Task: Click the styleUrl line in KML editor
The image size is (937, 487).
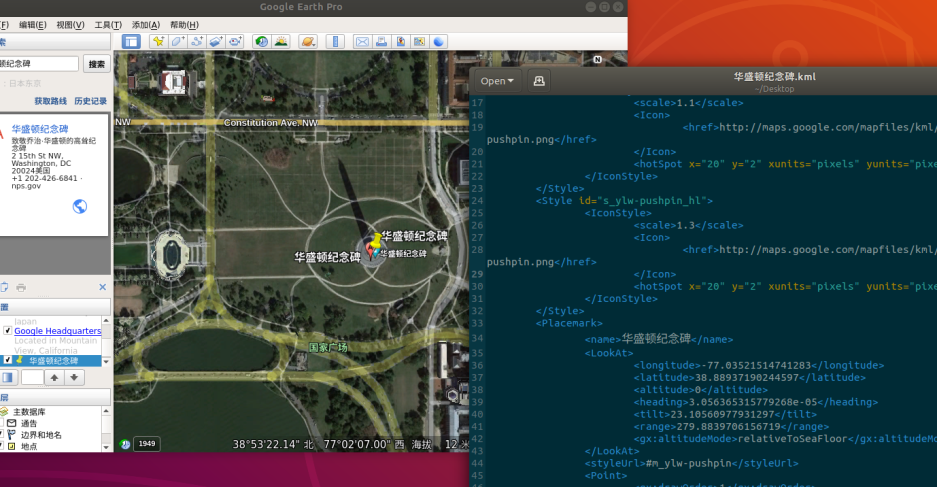Action: click(691, 463)
